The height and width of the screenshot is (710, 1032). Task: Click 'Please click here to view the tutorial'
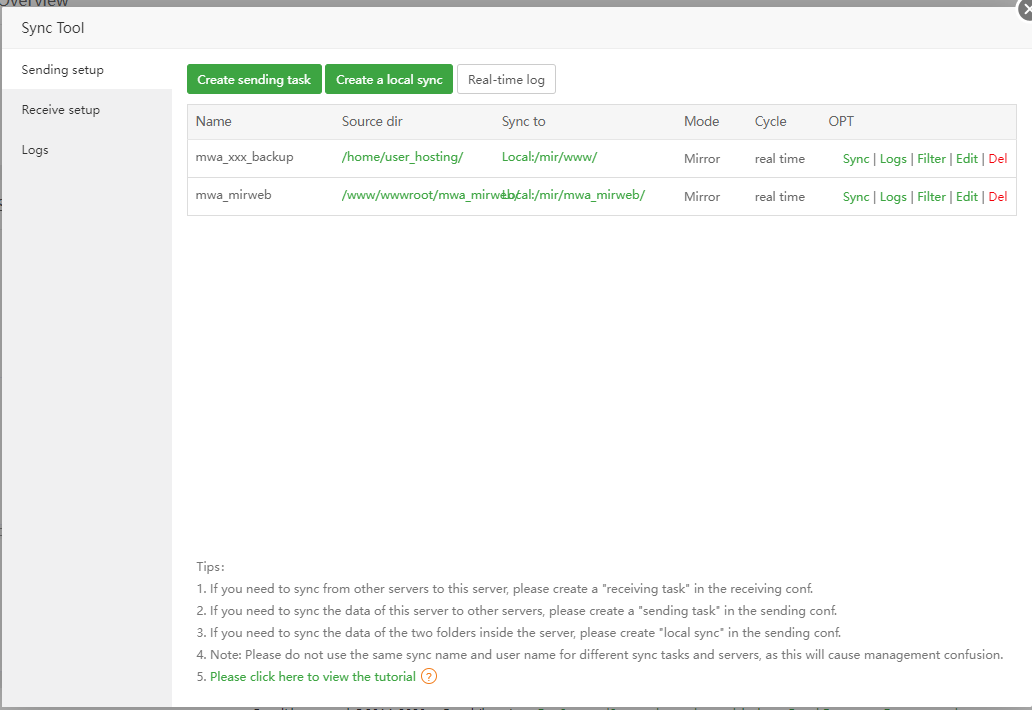(x=313, y=676)
